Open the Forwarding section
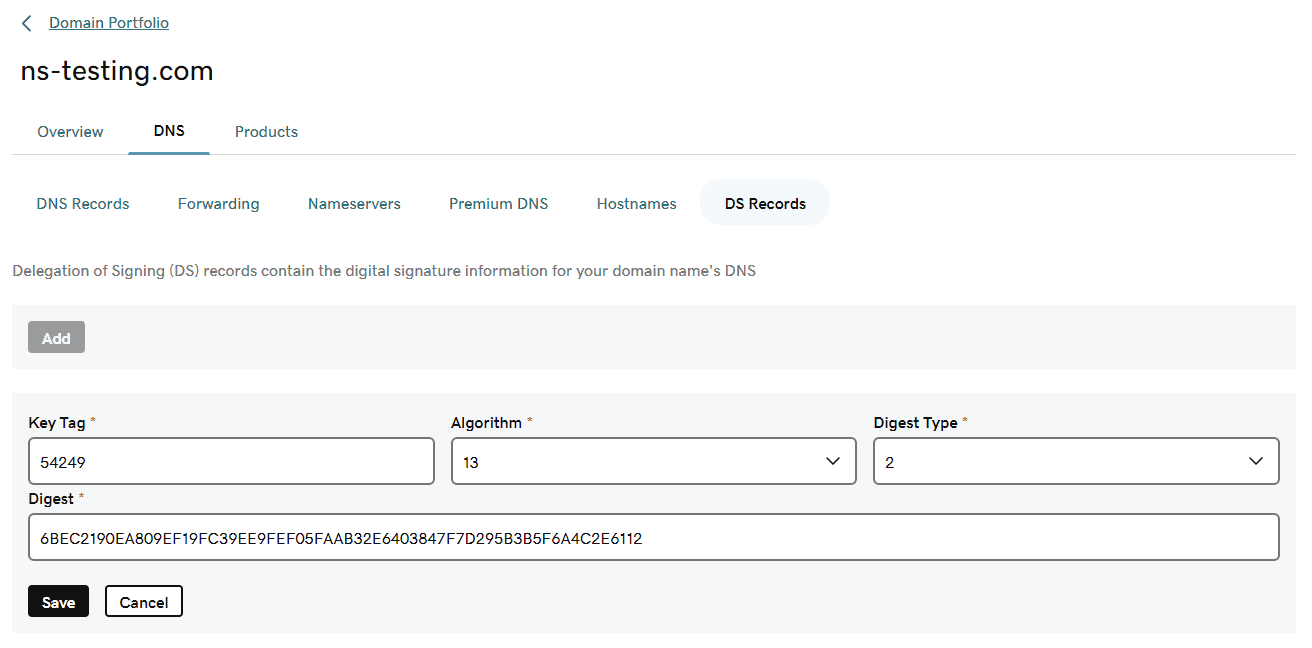Image resolution: width=1312 pixels, height=648 pixels. 218,203
